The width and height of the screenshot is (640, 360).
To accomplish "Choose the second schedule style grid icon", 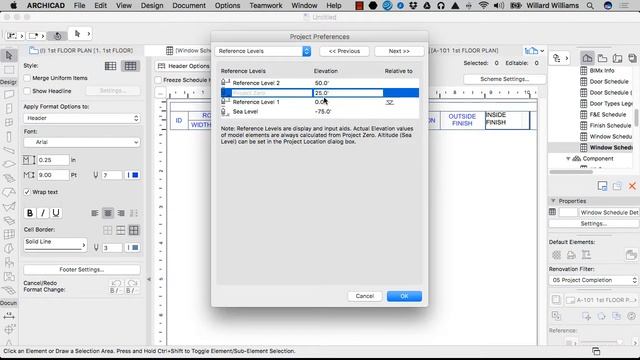I will (x=130, y=66).
